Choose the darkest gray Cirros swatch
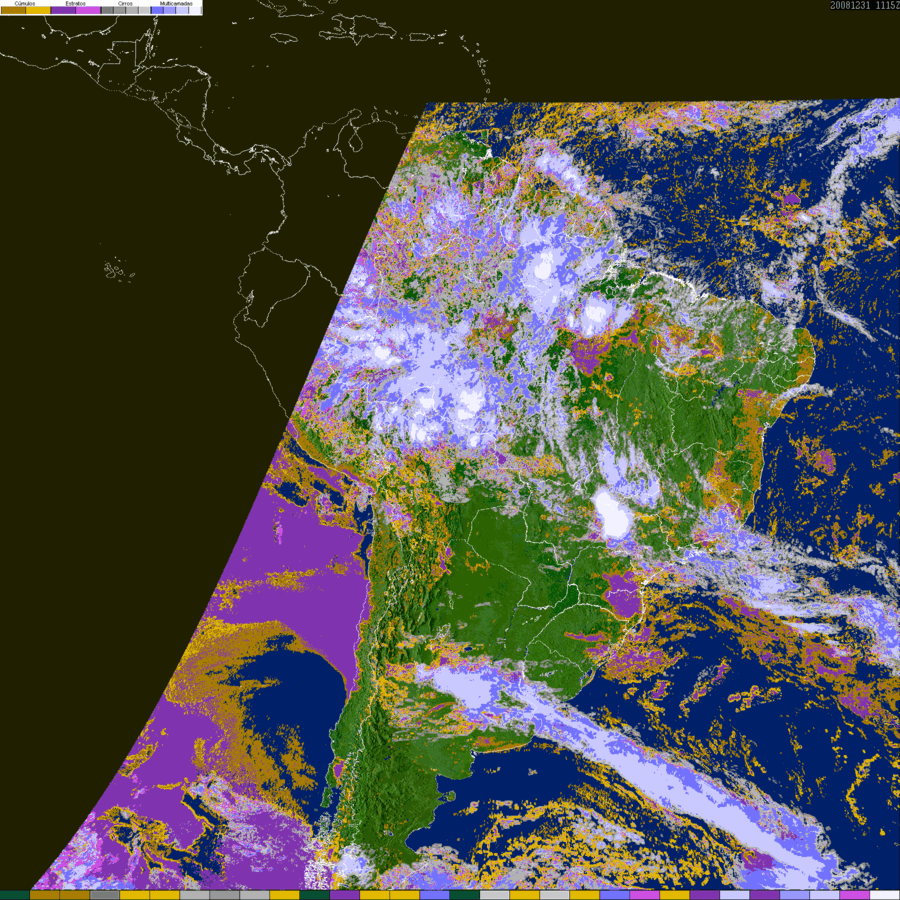This screenshot has height=900, width=900. (107, 10)
